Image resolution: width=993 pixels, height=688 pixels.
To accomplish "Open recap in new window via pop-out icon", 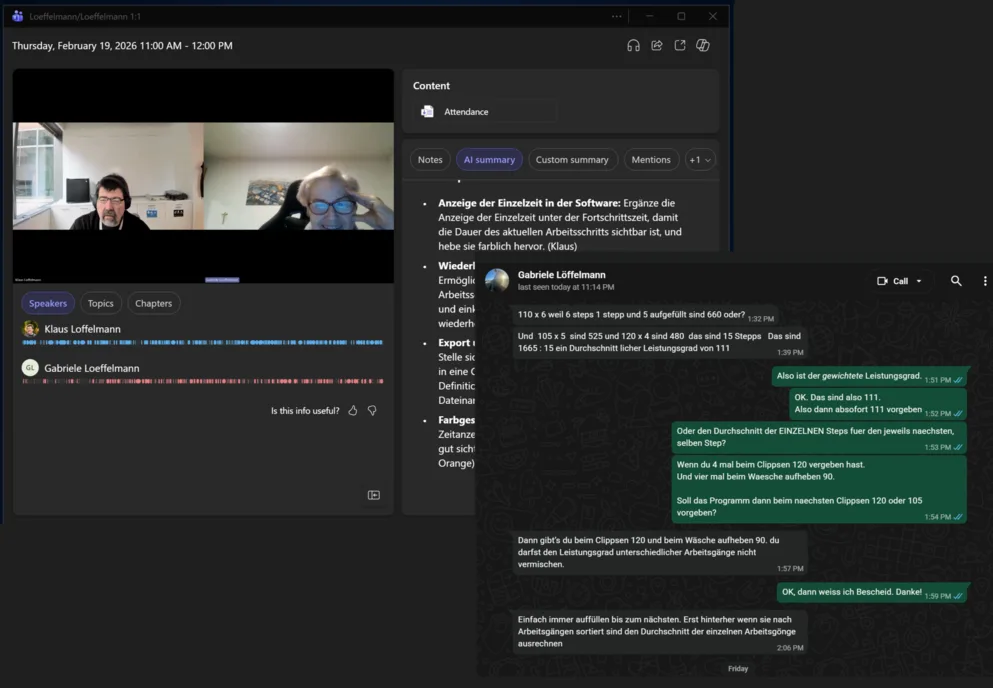I will pos(681,45).
